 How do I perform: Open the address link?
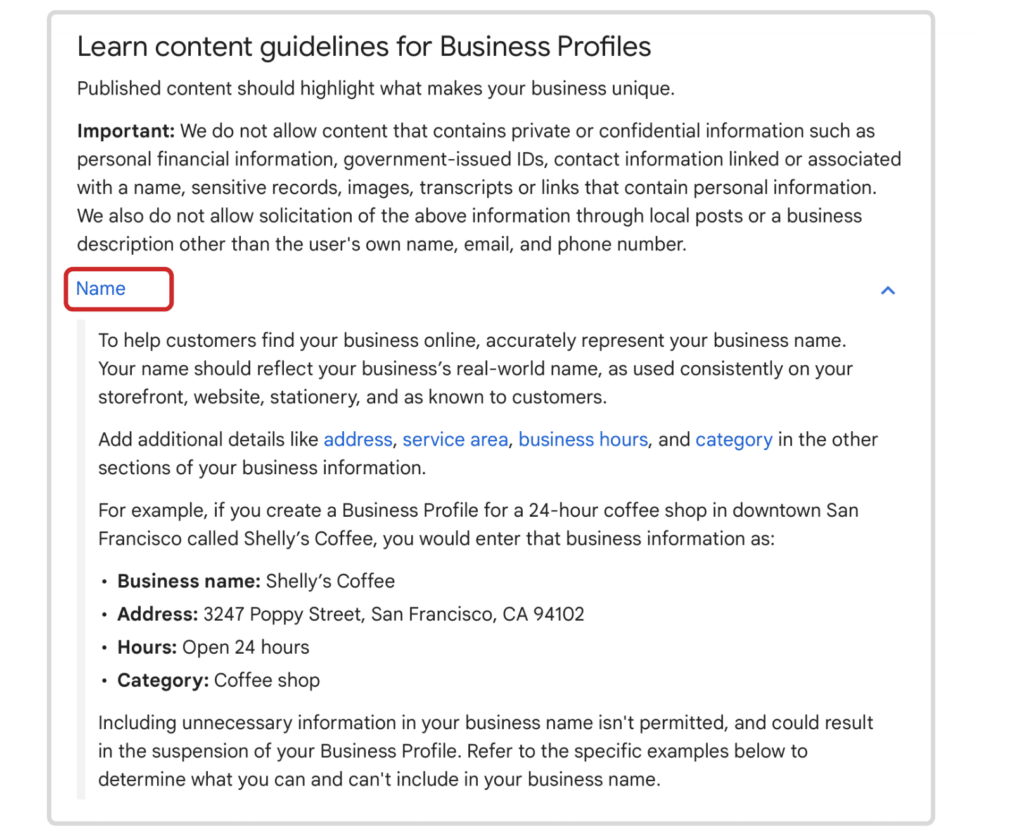[358, 439]
